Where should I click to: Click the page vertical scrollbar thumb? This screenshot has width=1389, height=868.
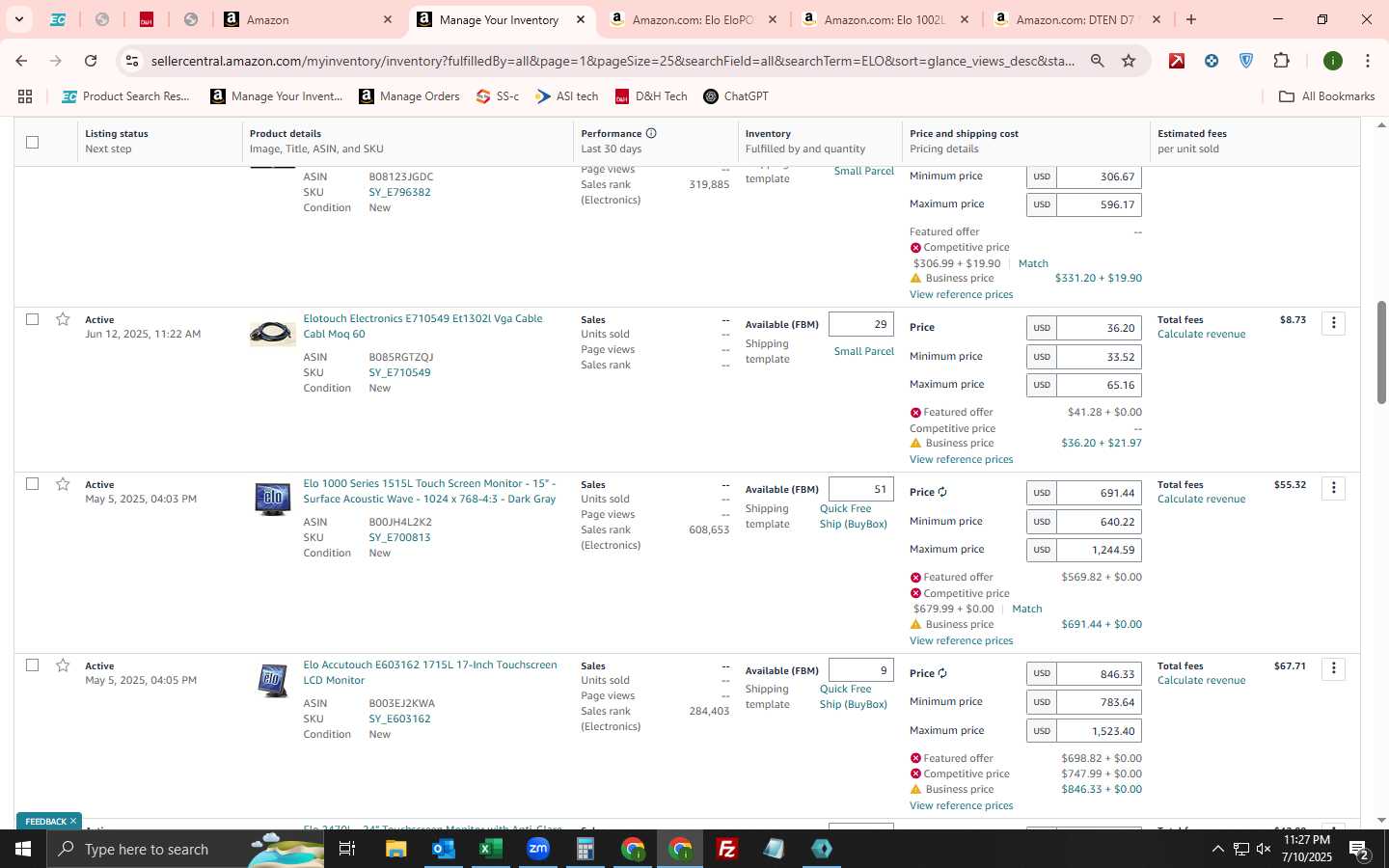pos(1381,352)
